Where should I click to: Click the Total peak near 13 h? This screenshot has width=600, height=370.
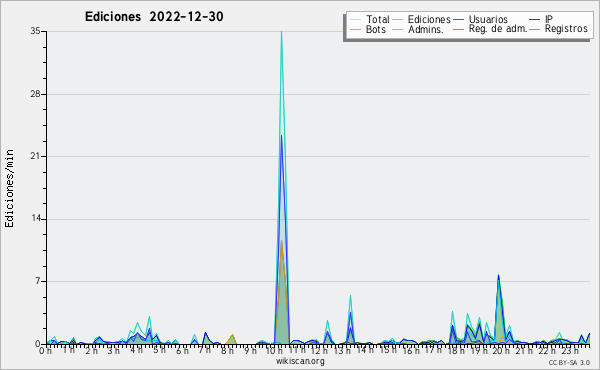tap(350, 297)
